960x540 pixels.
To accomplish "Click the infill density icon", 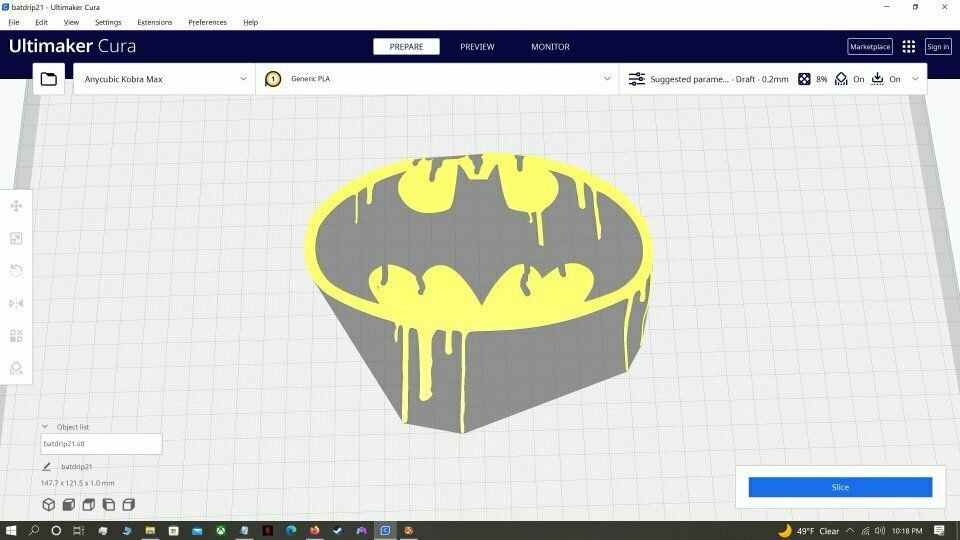I will pos(804,79).
